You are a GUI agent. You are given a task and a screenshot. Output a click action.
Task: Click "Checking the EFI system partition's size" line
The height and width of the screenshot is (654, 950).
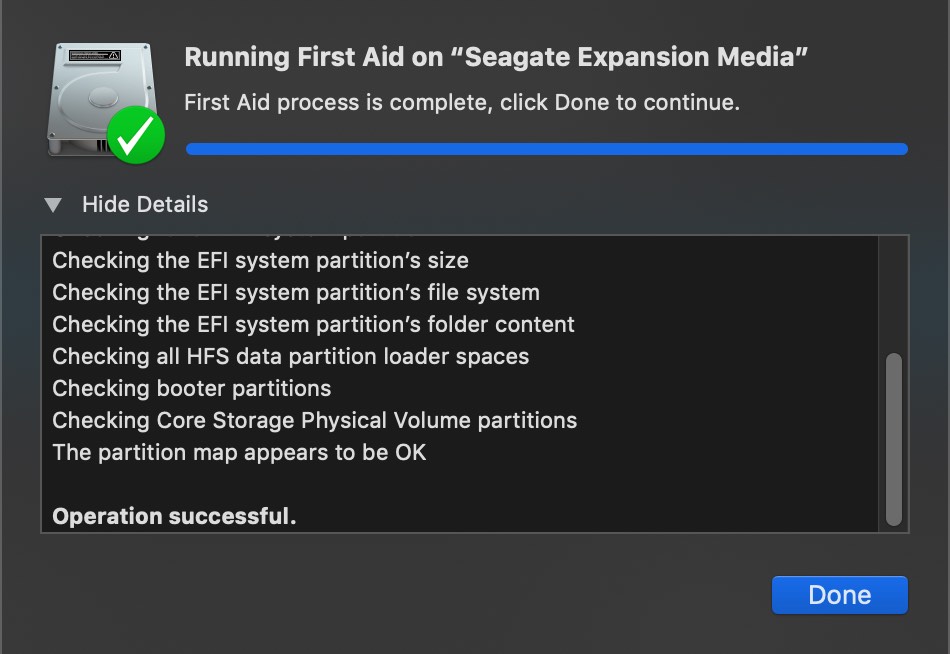261,261
